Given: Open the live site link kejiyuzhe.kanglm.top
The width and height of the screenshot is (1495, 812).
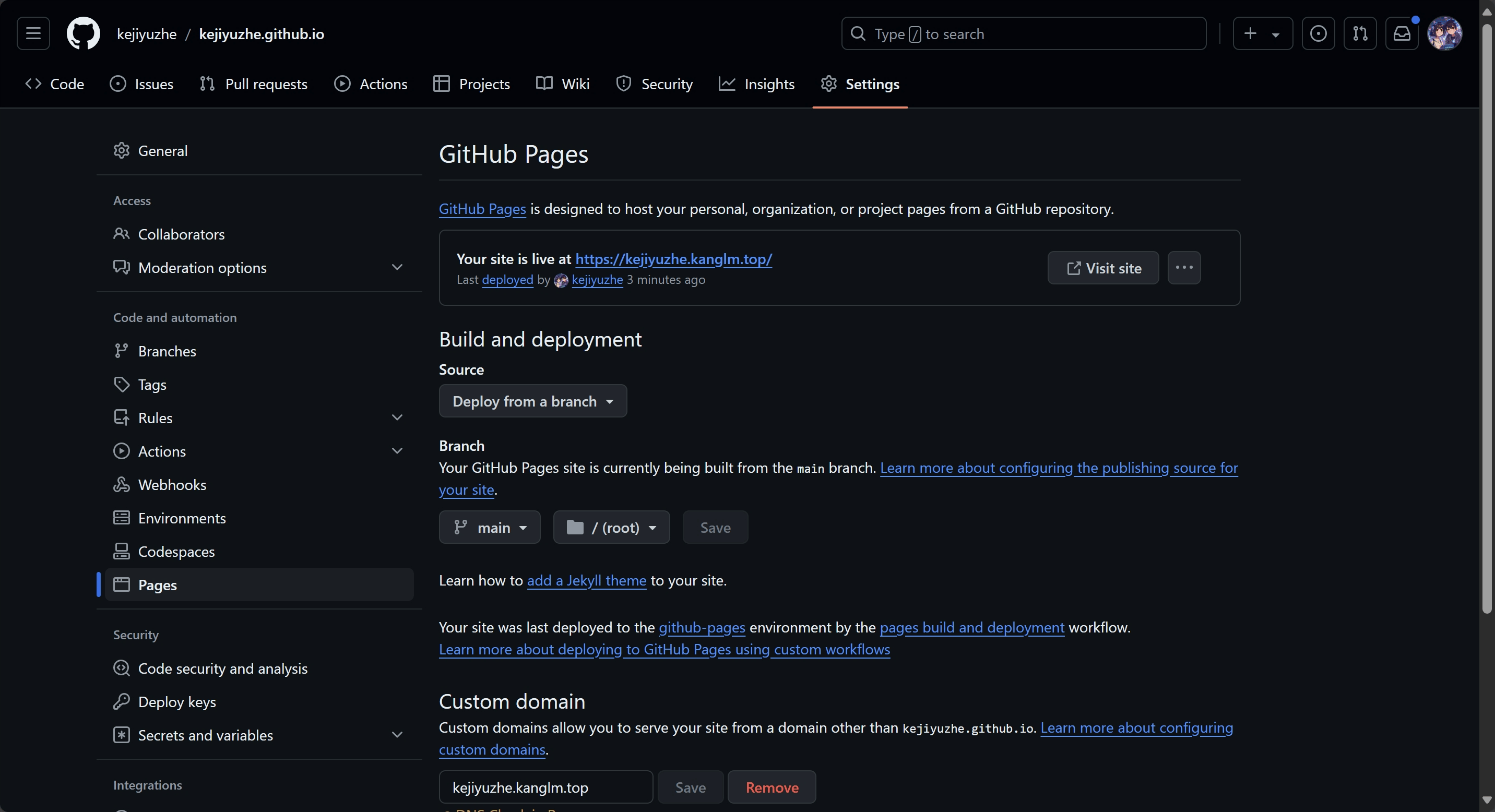Looking at the screenshot, I should [x=674, y=259].
